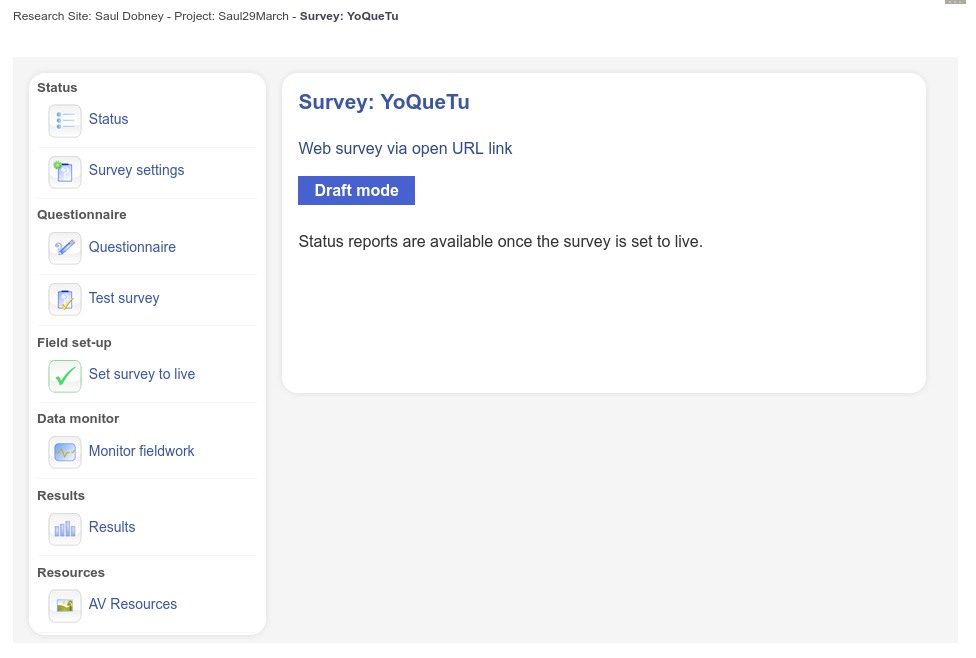Open Status link in sidebar
Image resolution: width=976 pixels, height=658 pixels.
pyautogui.click(x=108, y=119)
